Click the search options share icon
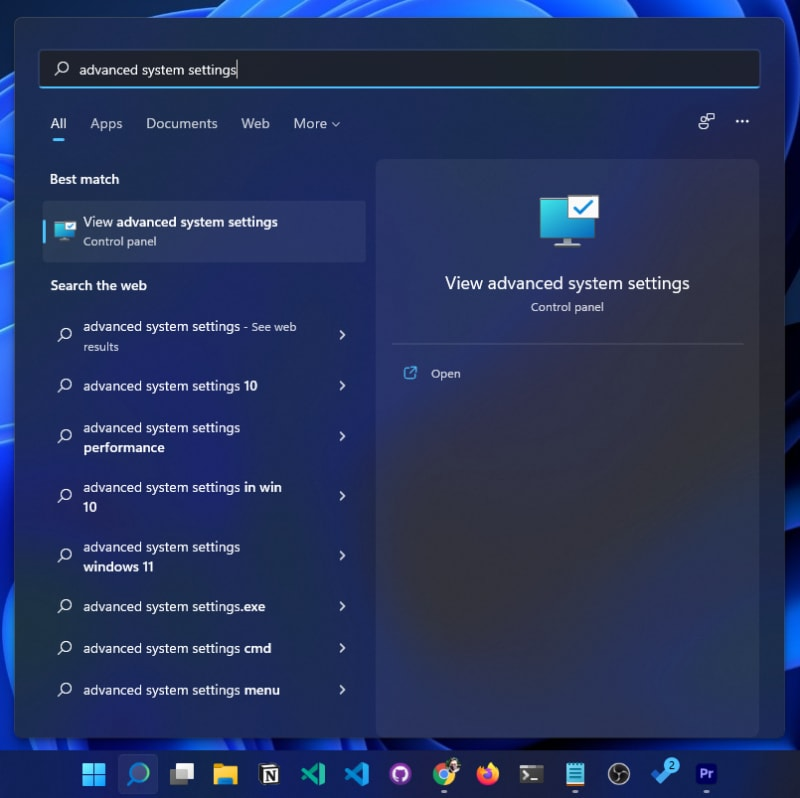Image resolution: width=800 pixels, height=798 pixels. 706,121
